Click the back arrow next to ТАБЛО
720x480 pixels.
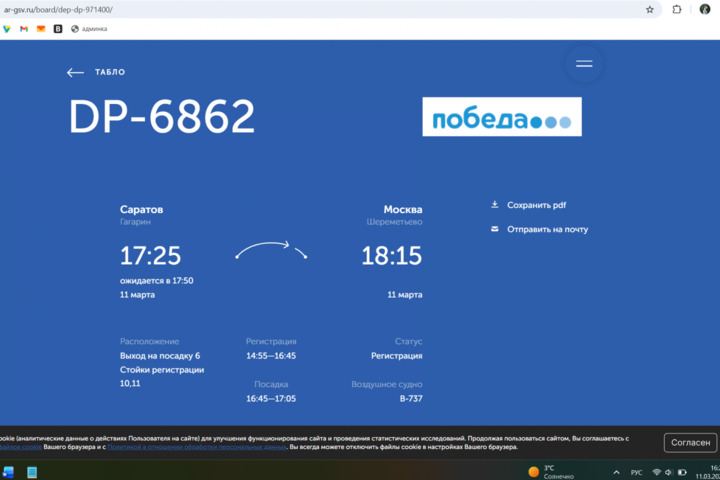pyautogui.click(x=75, y=73)
